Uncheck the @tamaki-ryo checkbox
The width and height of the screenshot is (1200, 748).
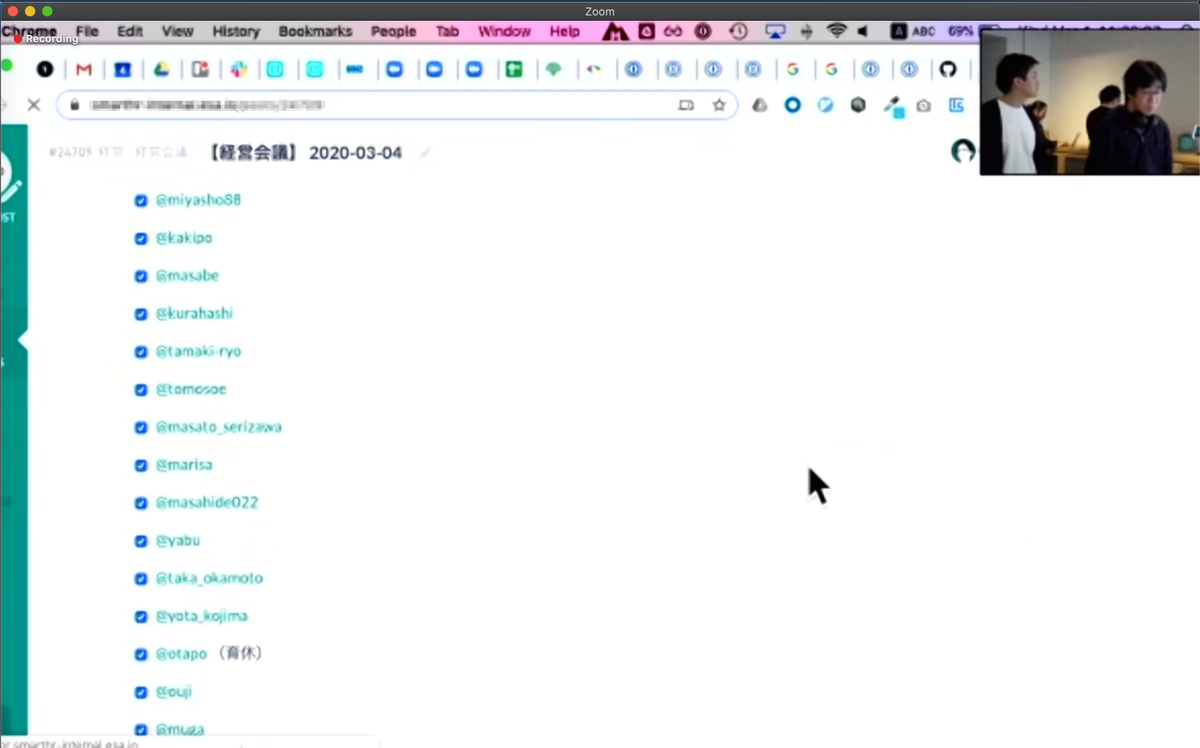pyautogui.click(x=141, y=352)
